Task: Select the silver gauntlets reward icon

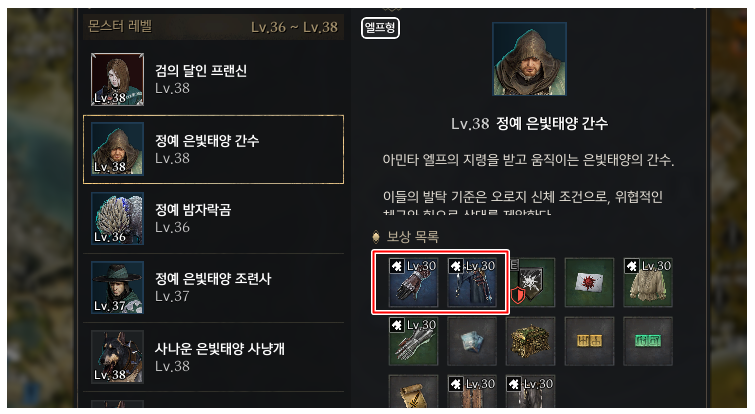Action: 413,341
